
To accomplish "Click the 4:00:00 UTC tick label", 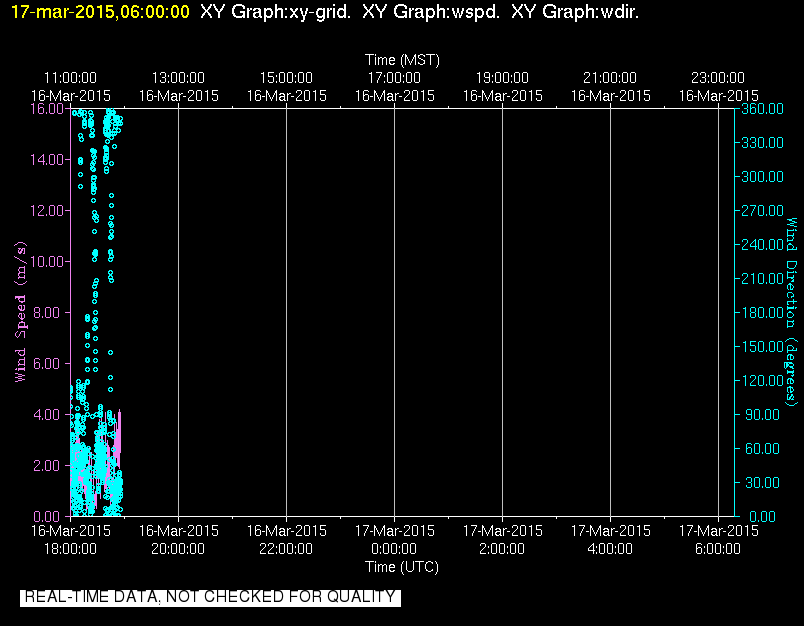I will coord(610,549).
